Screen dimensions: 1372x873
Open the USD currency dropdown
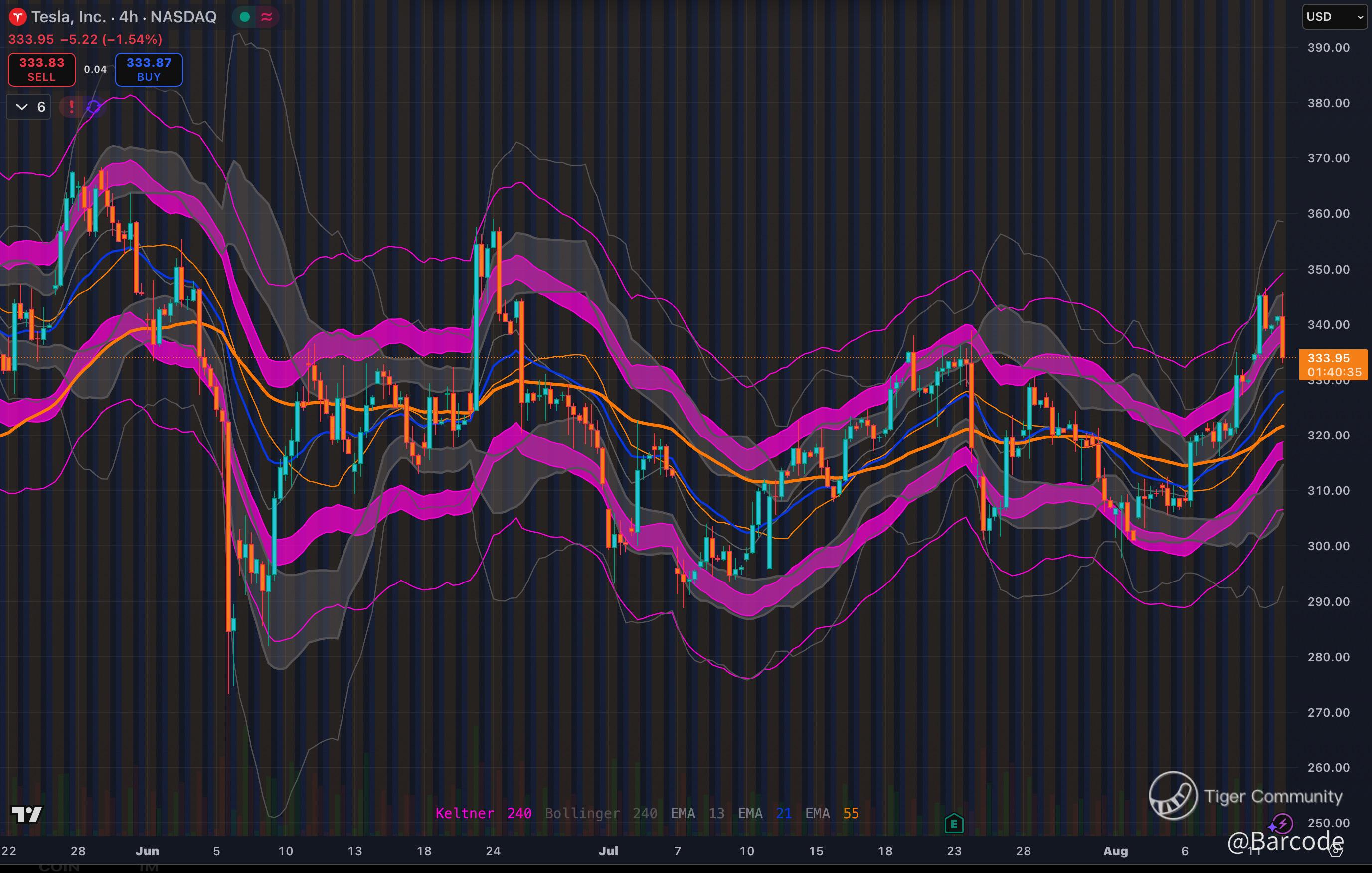click(x=1334, y=17)
